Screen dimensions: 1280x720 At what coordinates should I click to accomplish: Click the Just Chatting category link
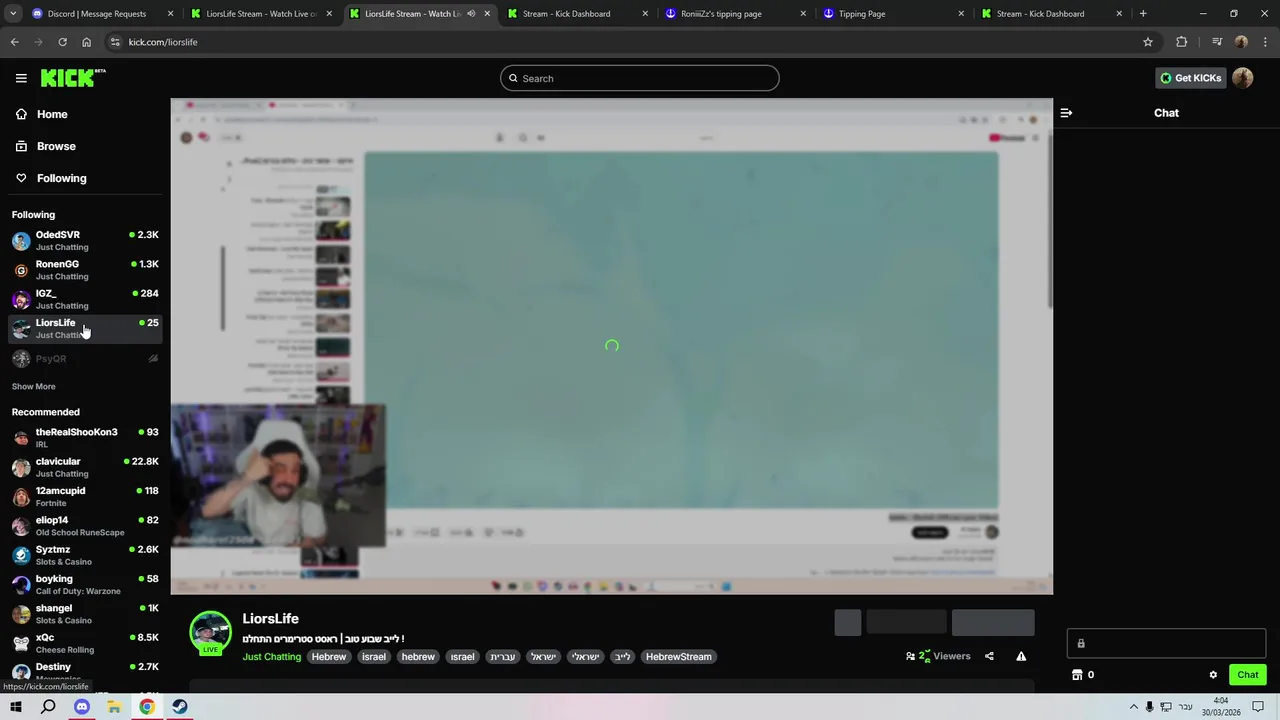[x=271, y=657]
